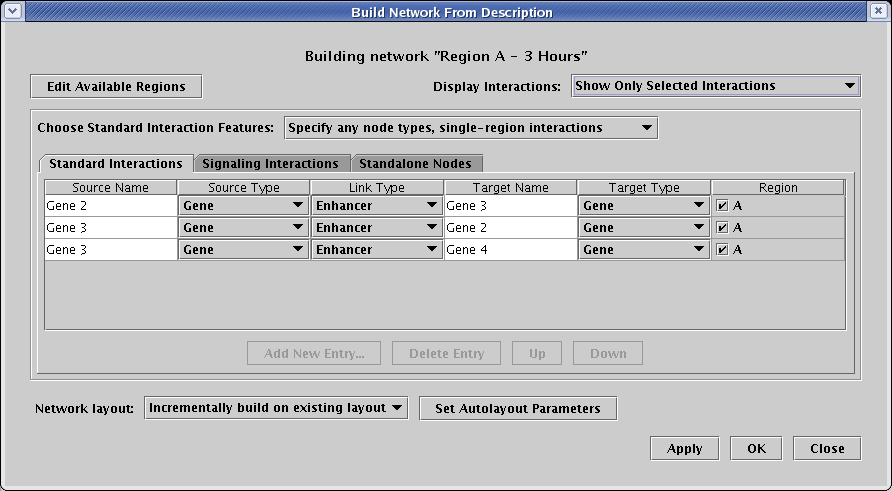Click Target Name field containing Gene 4

coord(510,250)
